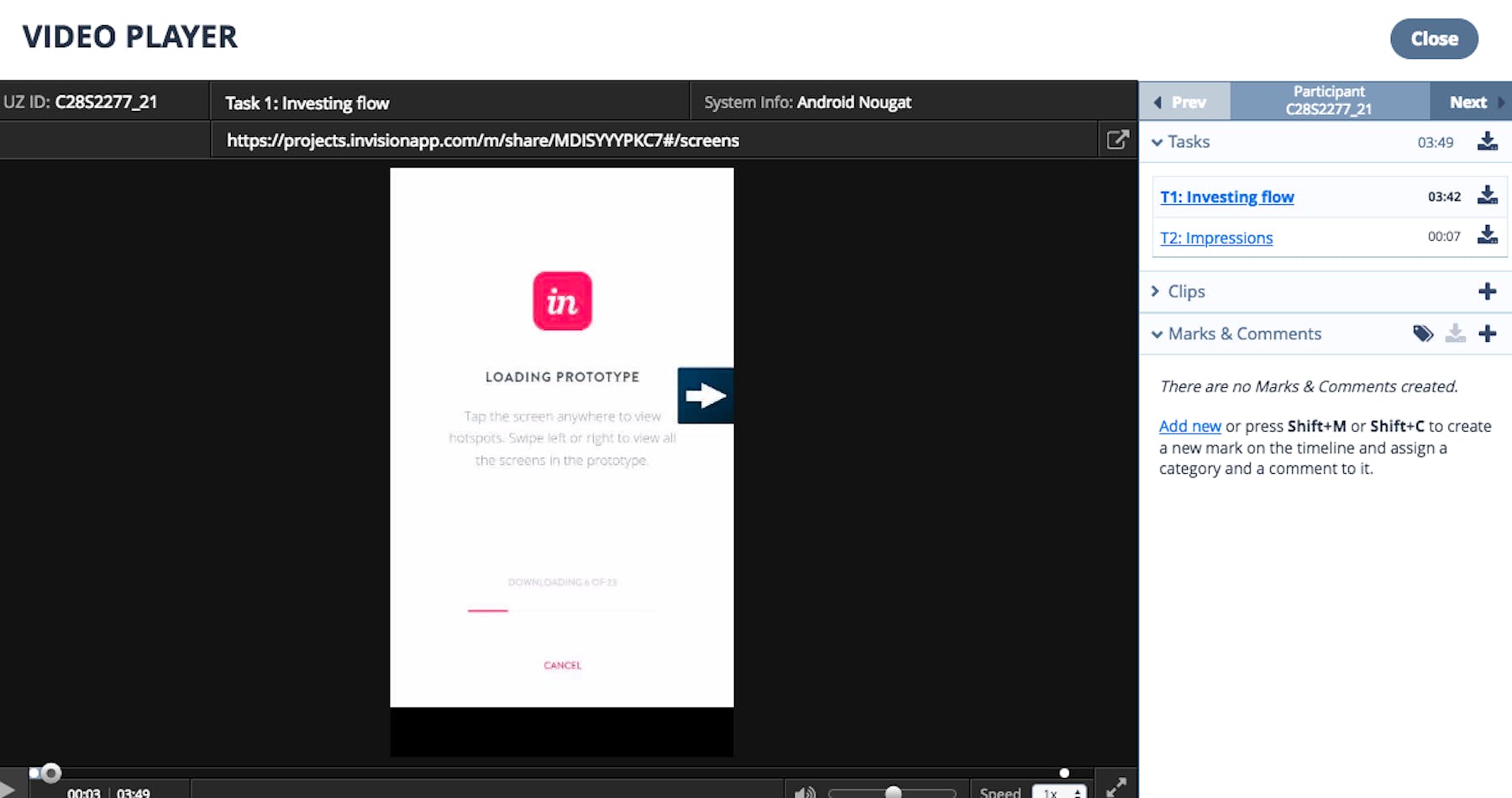
Task: Click the timeline playhead handle
Action: 50,772
